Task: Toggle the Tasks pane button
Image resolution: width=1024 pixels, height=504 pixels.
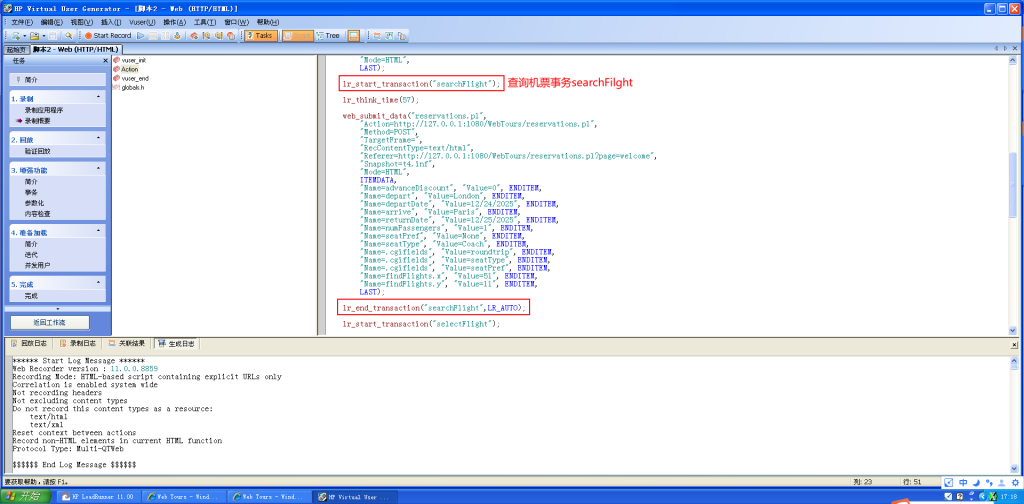Action: coord(259,35)
